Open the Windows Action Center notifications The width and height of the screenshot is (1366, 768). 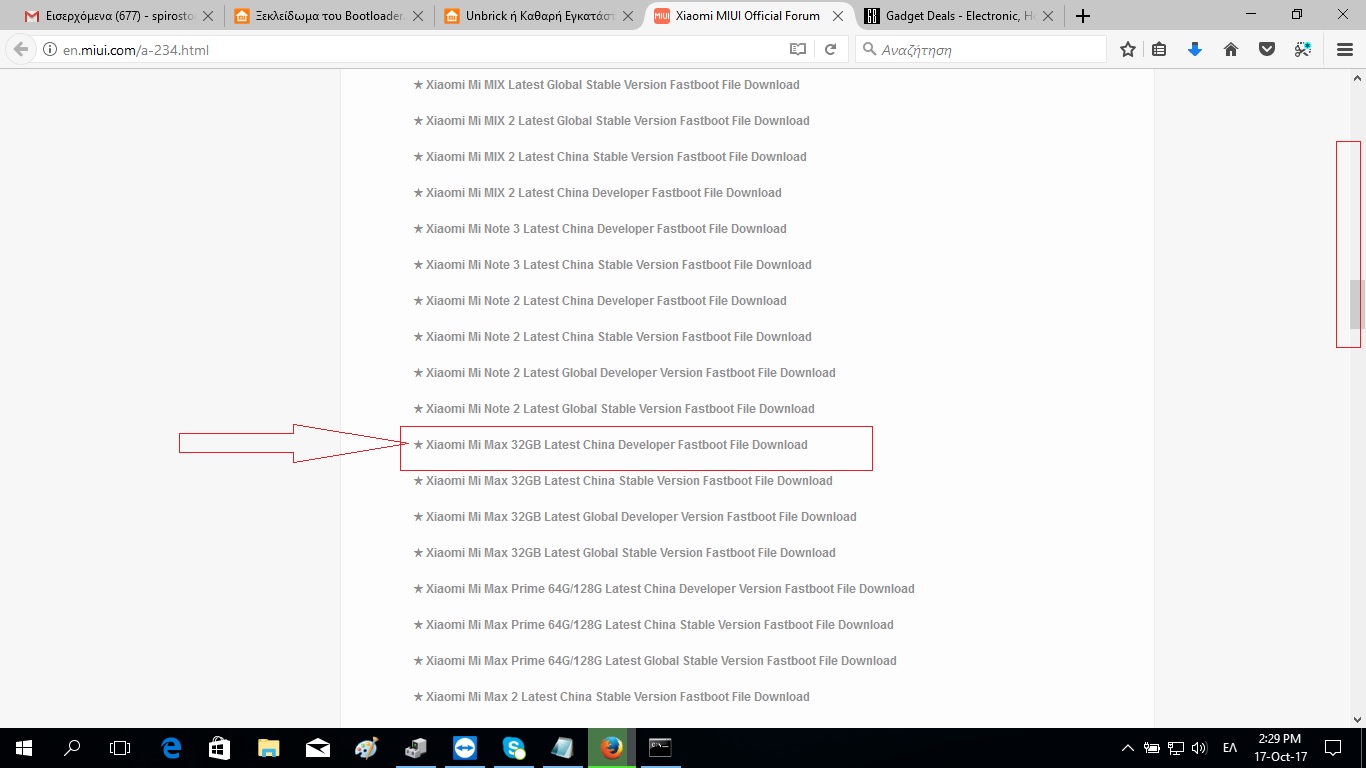point(1333,747)
